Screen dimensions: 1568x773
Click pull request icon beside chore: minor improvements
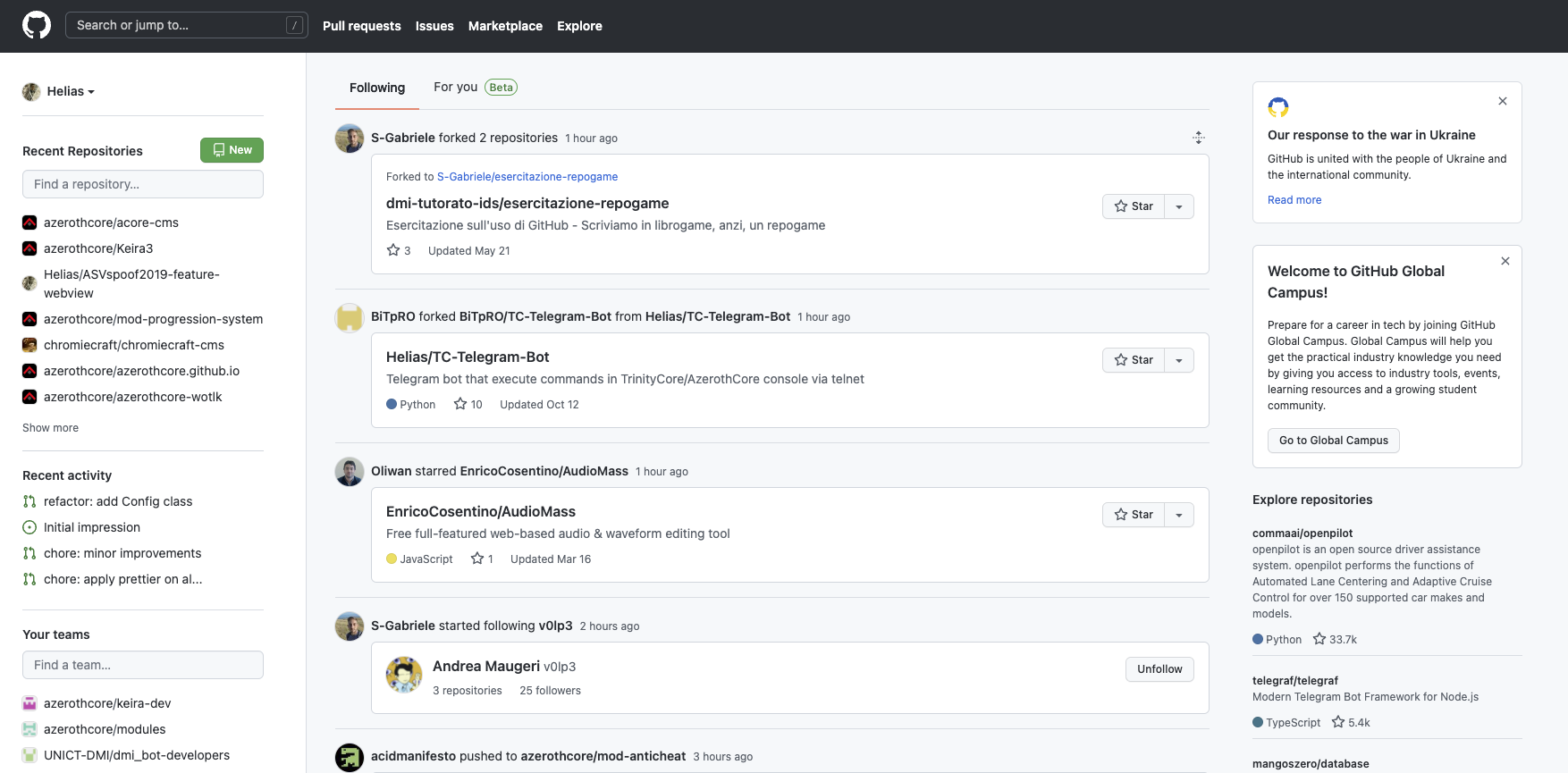pos(30,553)
